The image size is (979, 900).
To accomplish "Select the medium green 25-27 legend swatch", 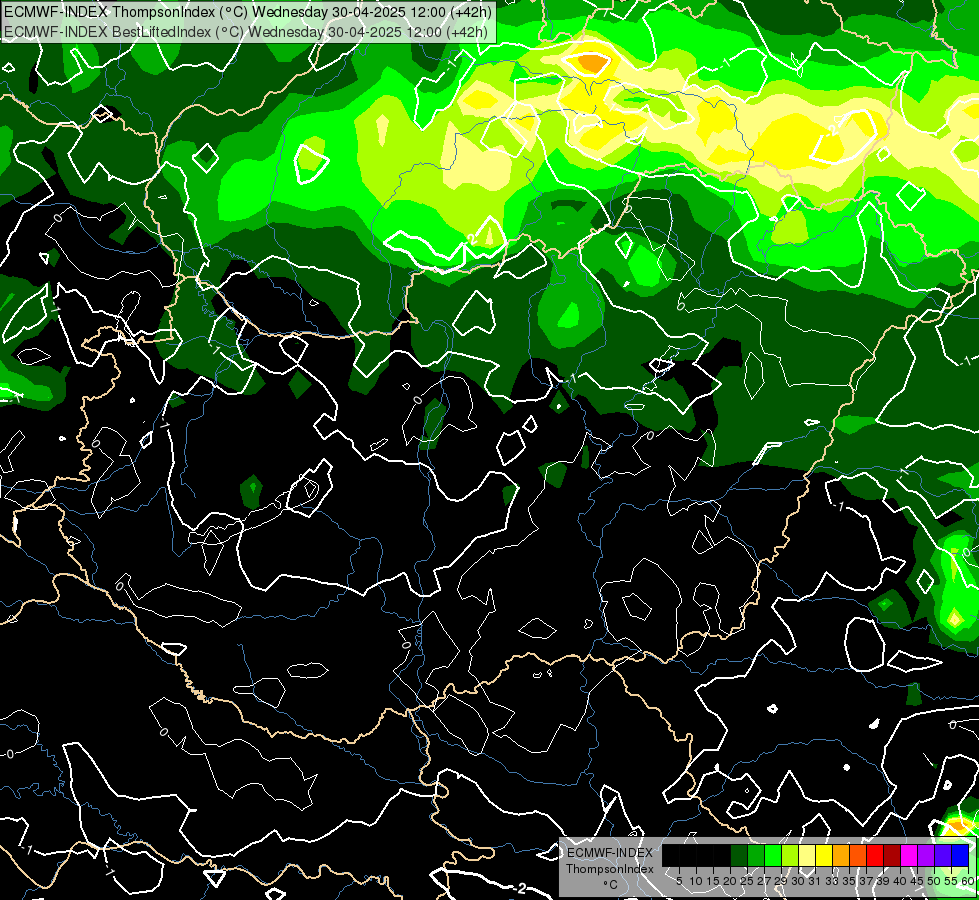I will pyautogui.click(x=756, y=855).
